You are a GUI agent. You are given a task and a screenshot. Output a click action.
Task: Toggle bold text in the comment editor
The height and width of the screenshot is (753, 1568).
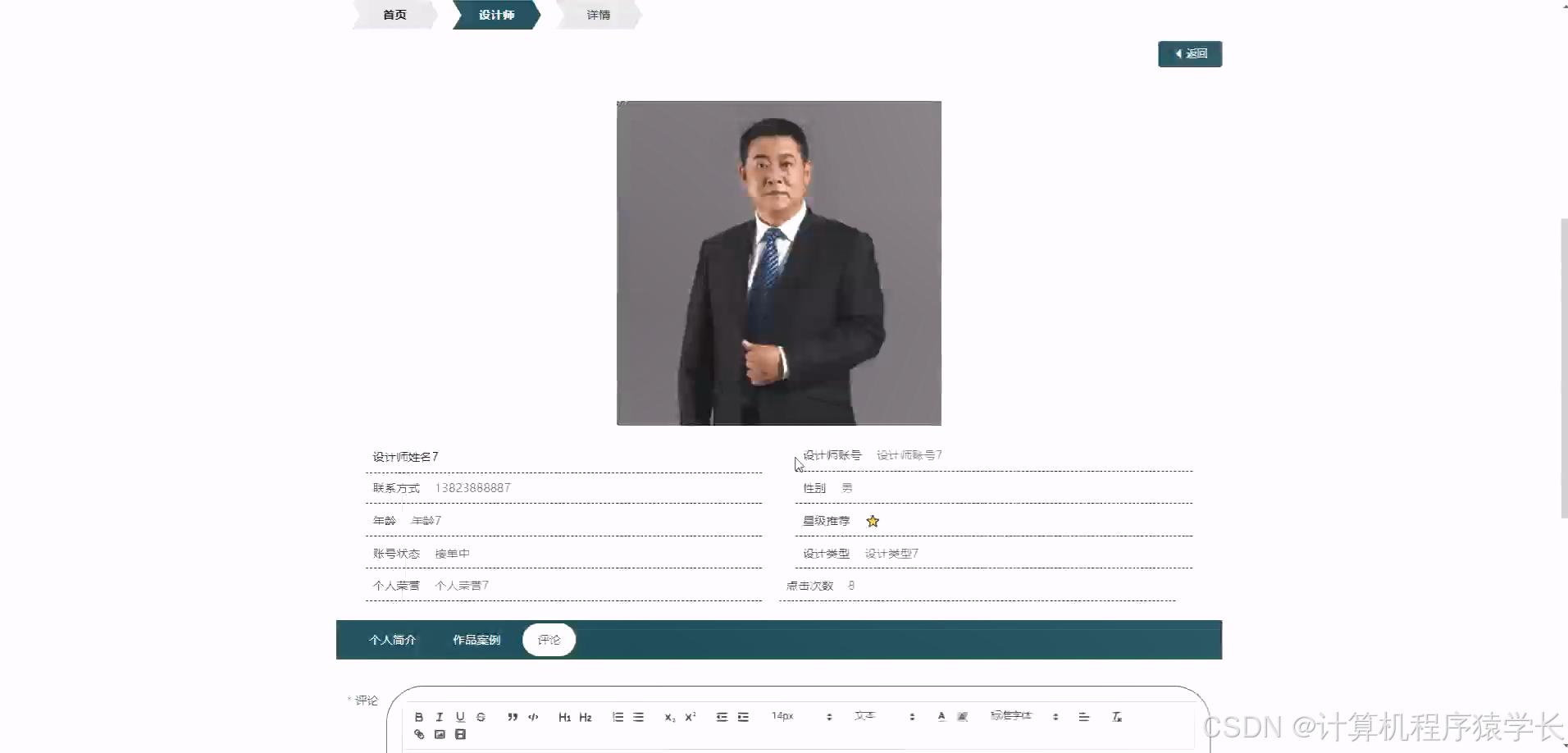point(418,716)
